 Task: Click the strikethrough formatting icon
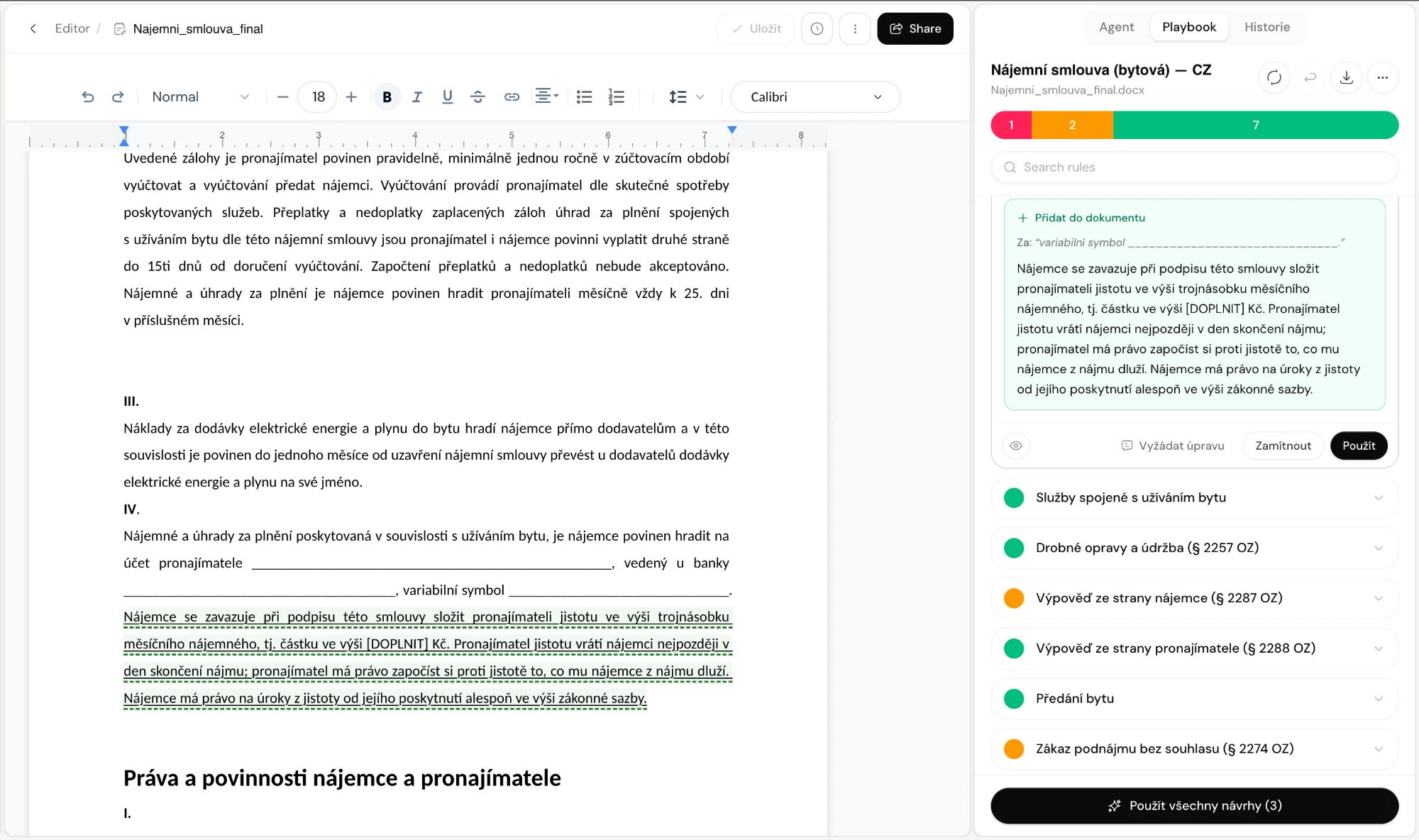[x=478, y=97]
